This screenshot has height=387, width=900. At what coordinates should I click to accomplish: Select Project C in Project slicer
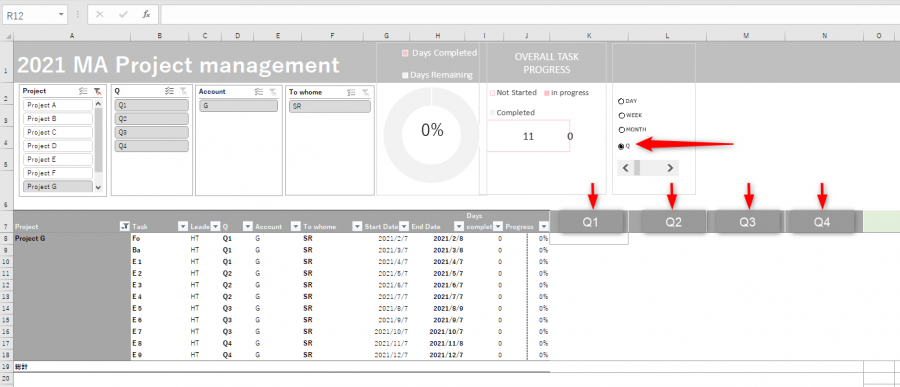(x=58, y=132)
